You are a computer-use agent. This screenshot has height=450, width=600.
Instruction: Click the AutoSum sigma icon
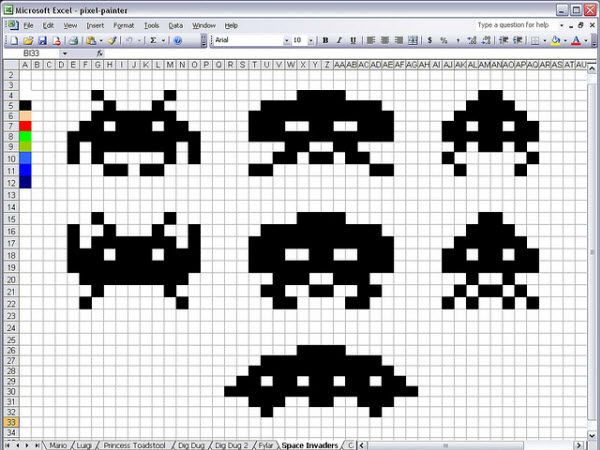point(153,41)
